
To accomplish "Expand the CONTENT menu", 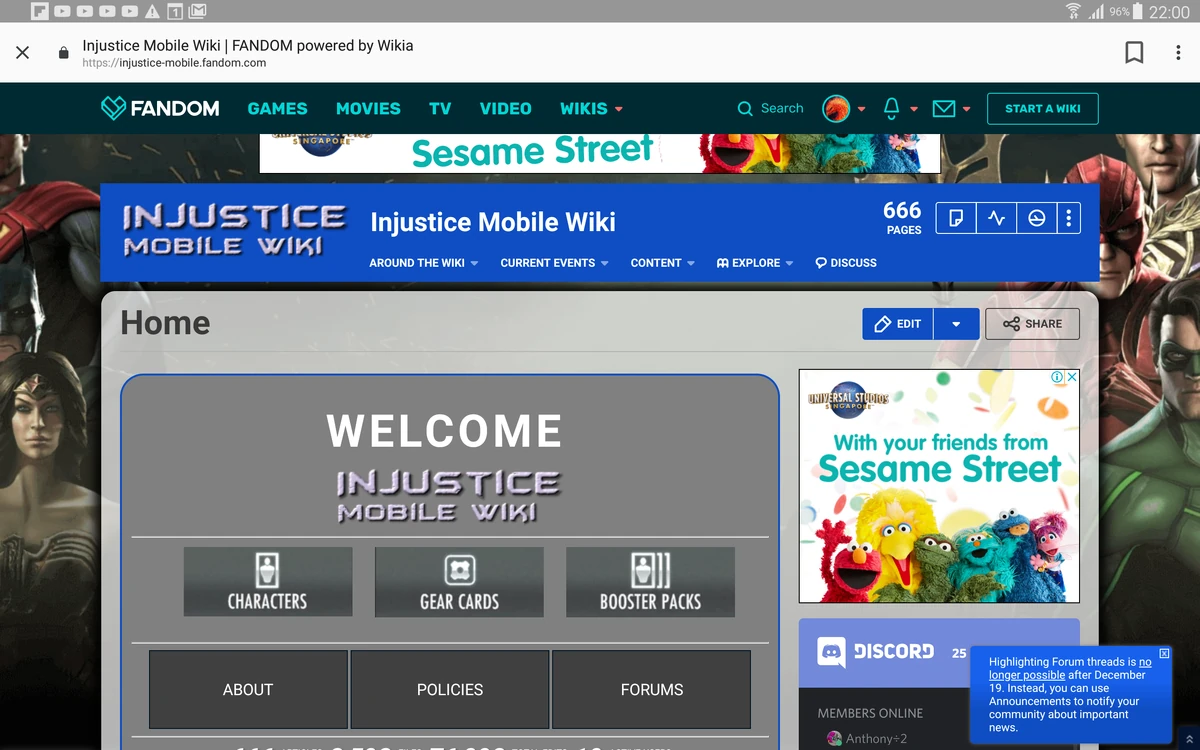I will [x=663, y=263].
